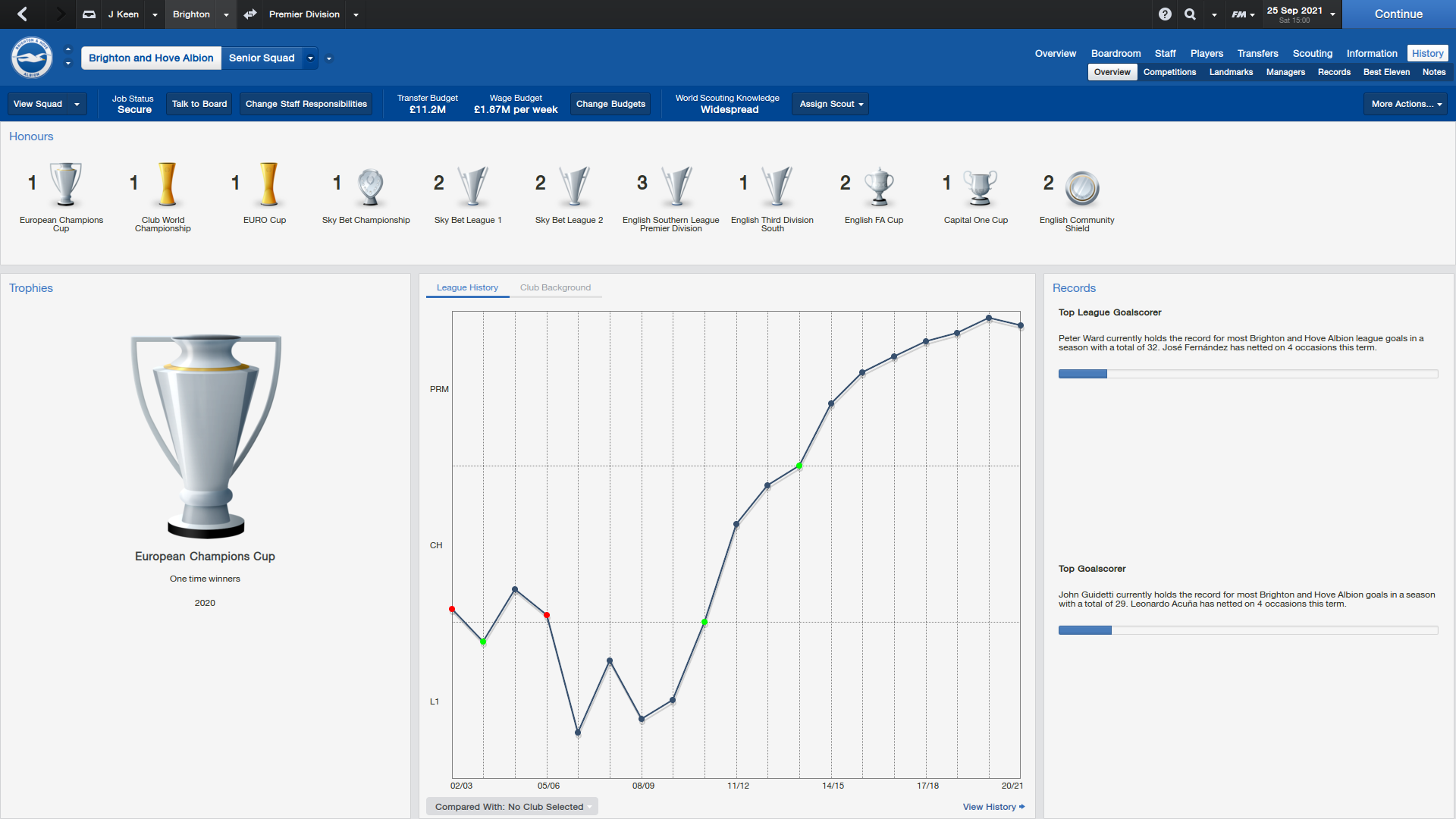Click the Top League Goalscorer progress bar

click(1247, 374)
